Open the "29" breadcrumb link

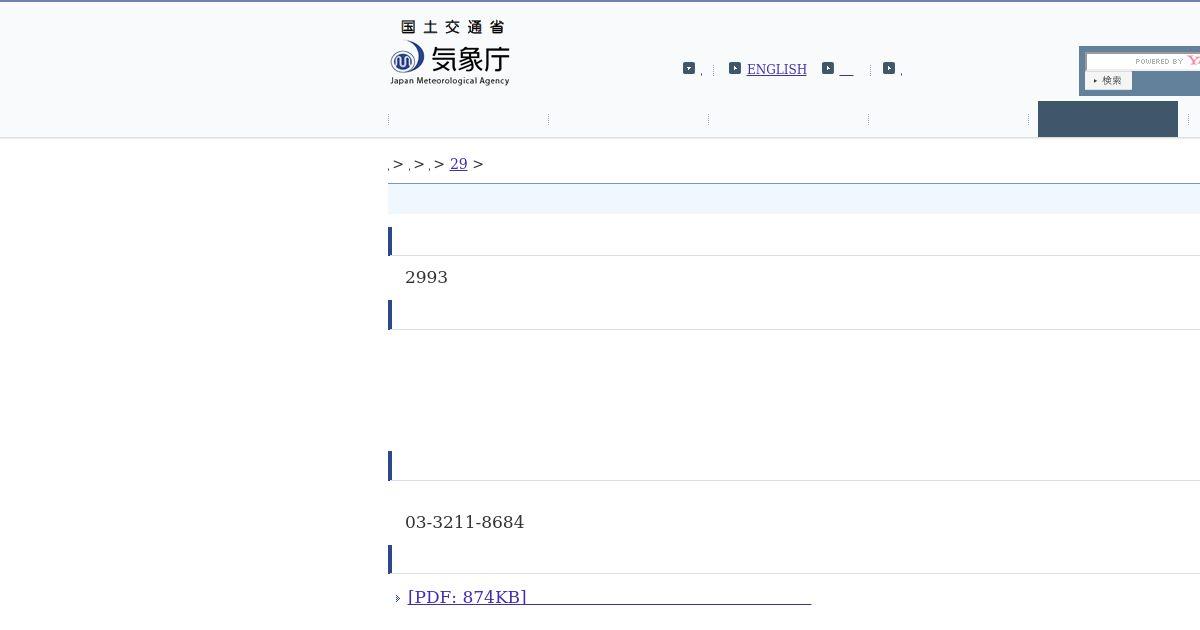(458, 164)
